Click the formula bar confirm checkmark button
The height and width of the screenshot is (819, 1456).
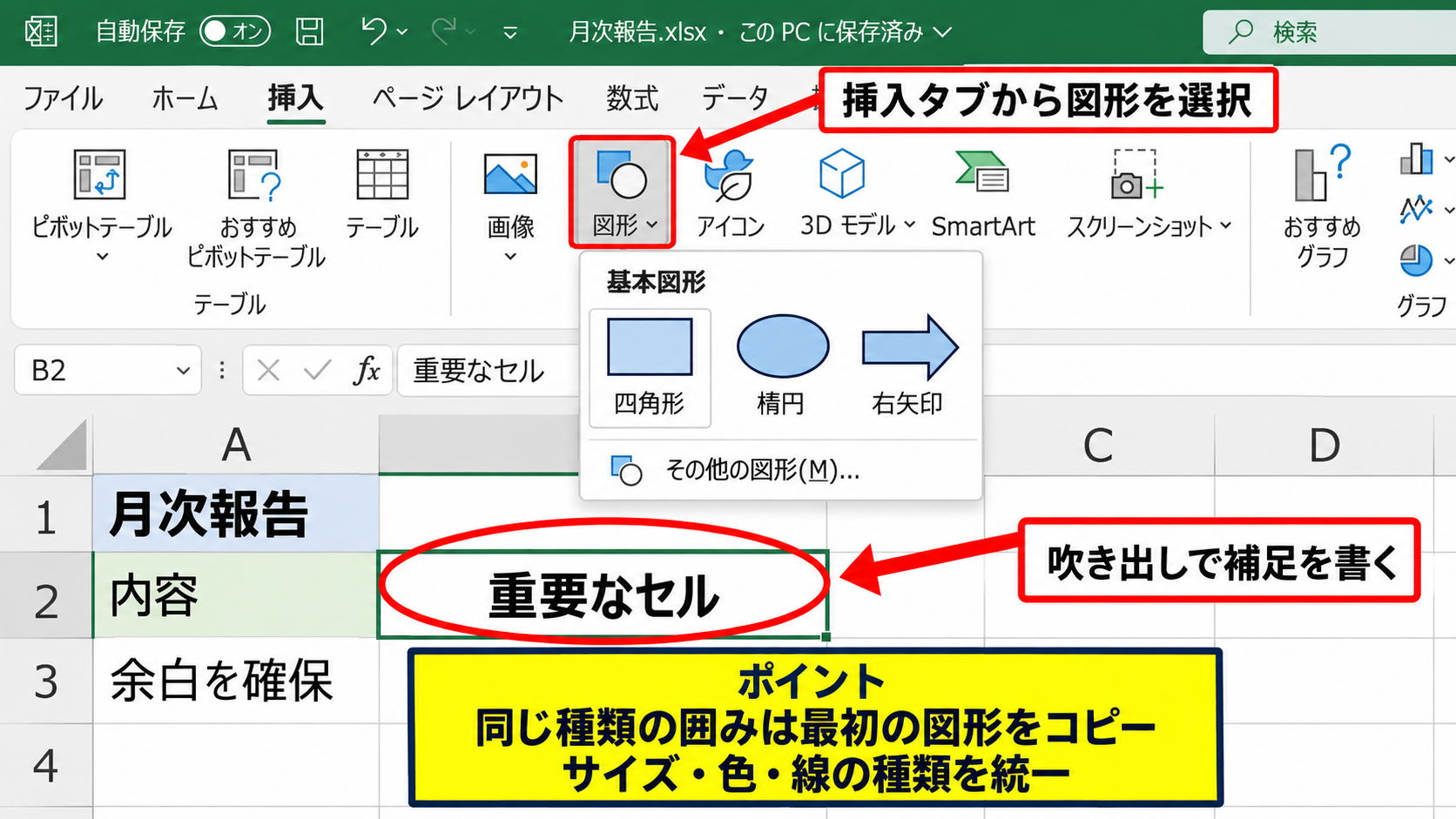click(318, 371)
